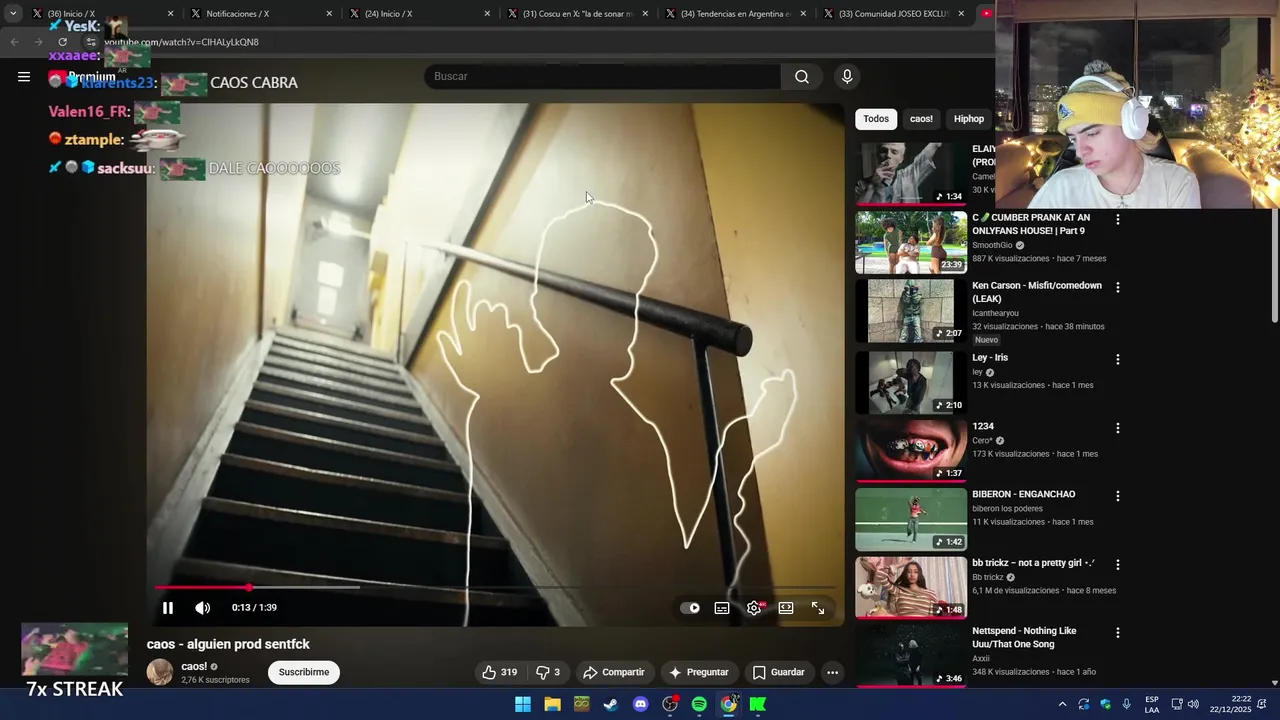Click the site information icon in address bar
The height and width of the screenshot is (720, 1280).
[91, 42]
